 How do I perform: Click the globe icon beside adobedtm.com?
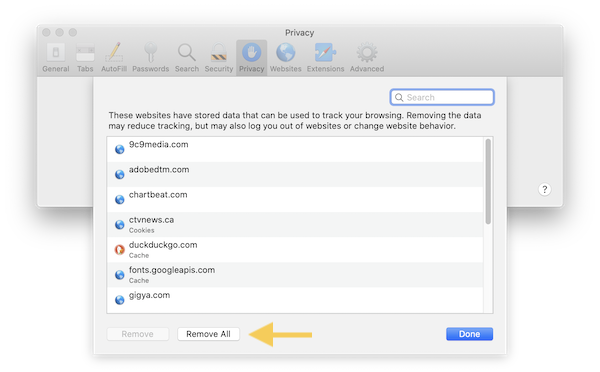tap(119, 175)
